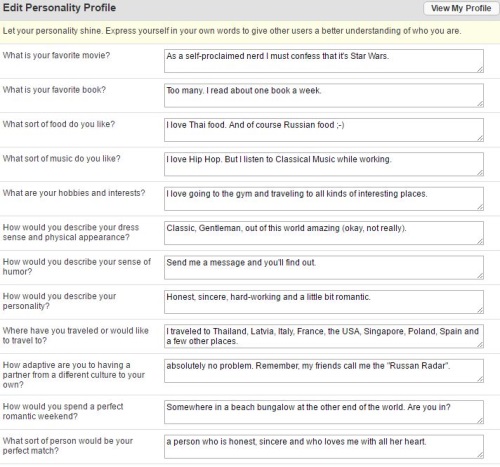Click the 'perfect romantic weekend' question label

tap(63, 411)
